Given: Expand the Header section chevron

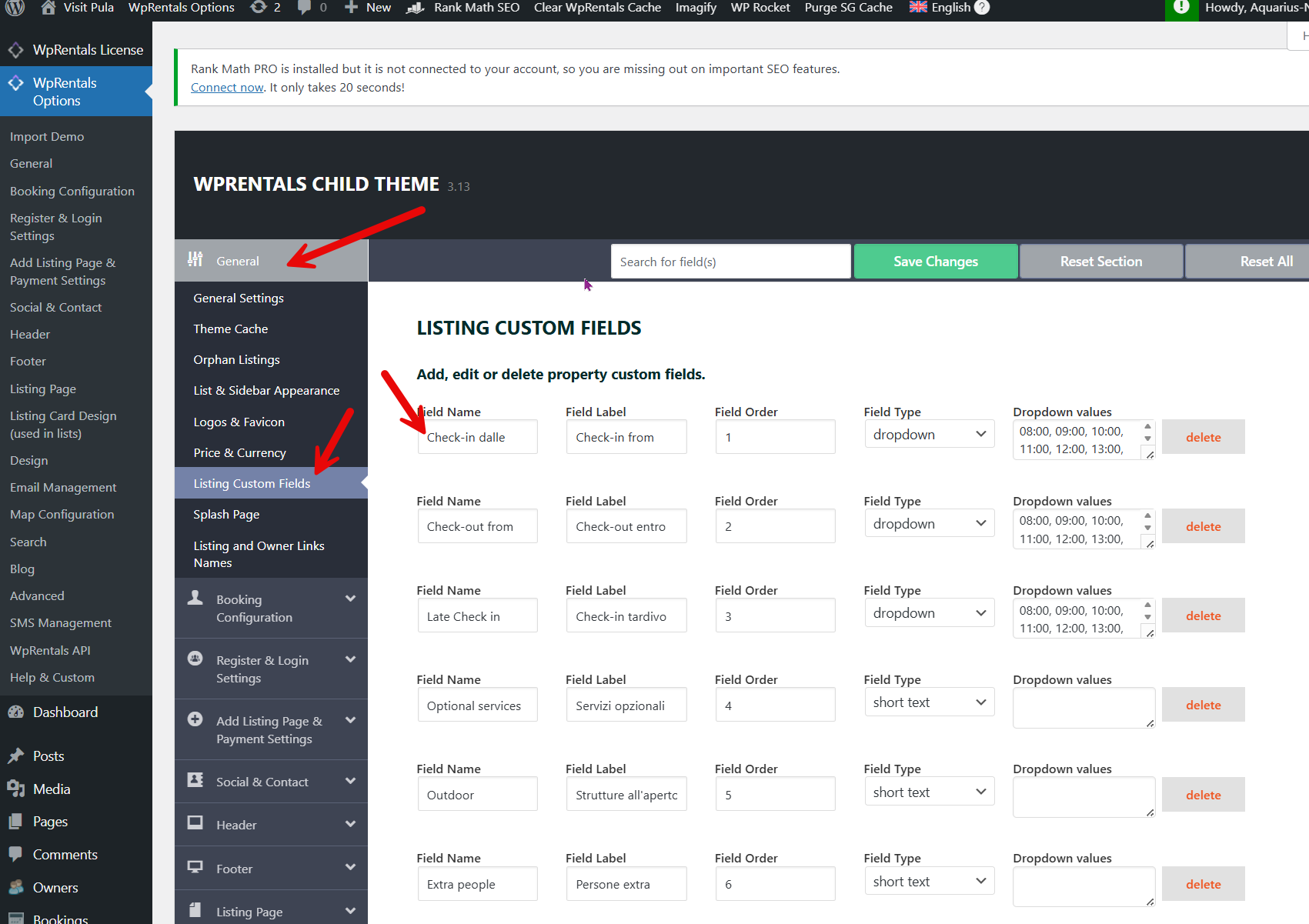Looking at the screenshot, I should (350, 824).
